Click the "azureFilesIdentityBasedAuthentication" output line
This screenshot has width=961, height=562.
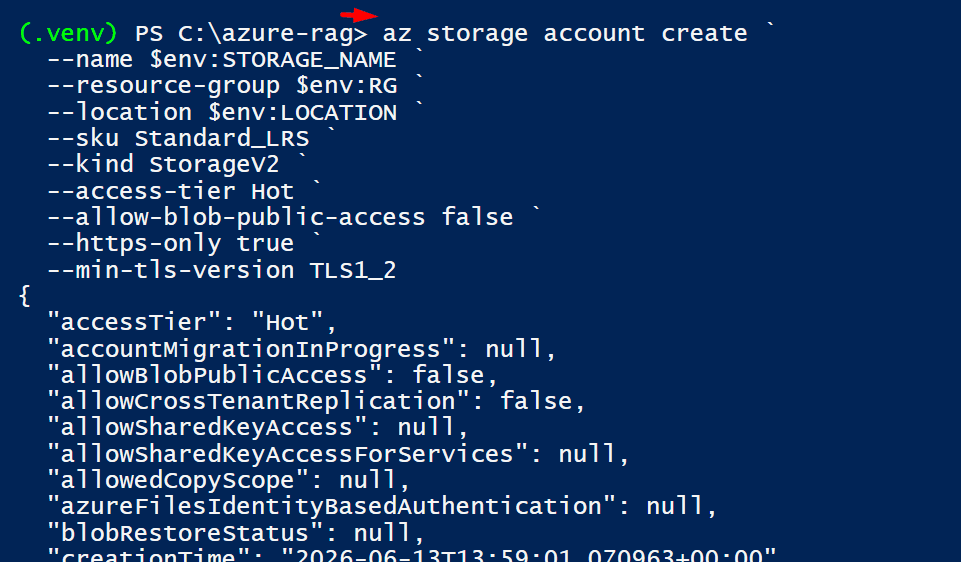coord(382,507)
